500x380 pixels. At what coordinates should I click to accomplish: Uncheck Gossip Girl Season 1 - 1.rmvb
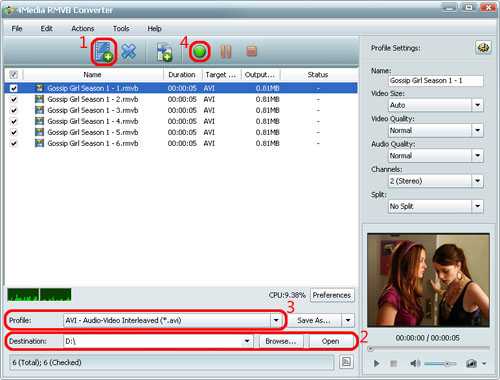coord(14,88)
